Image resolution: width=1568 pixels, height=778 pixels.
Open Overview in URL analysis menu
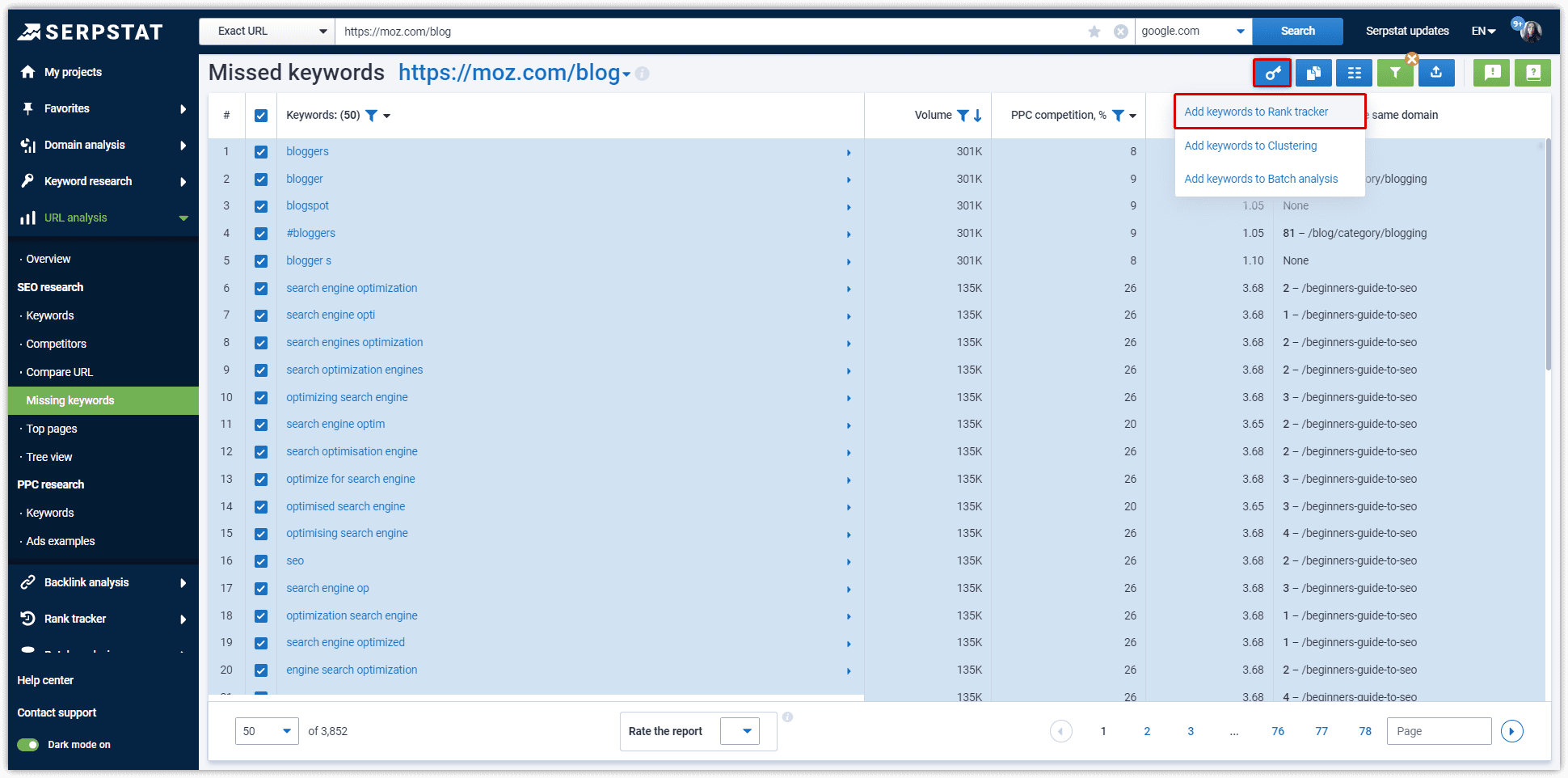[x=48, y=259]
